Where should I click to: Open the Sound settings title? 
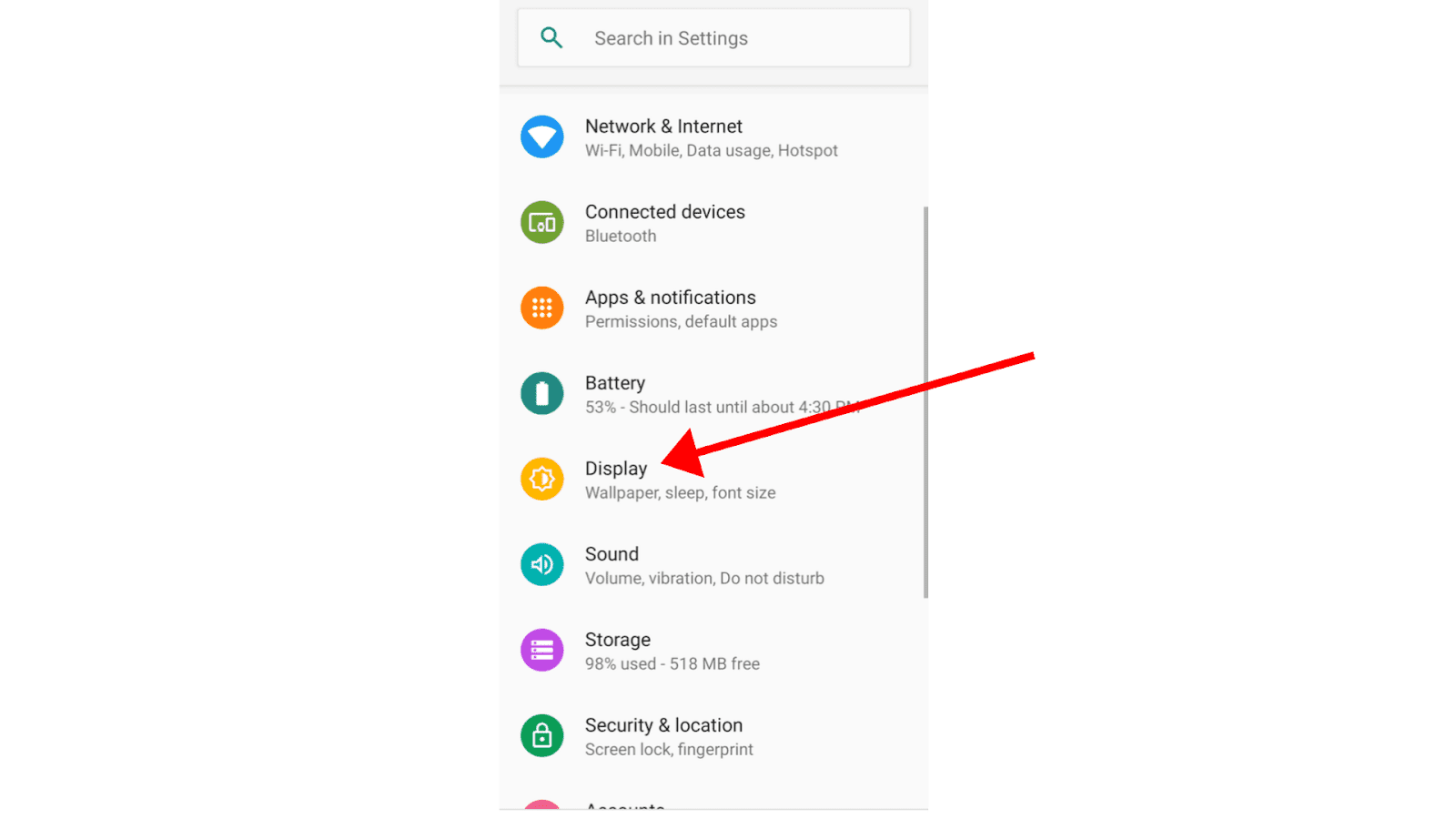coord(612,554)
